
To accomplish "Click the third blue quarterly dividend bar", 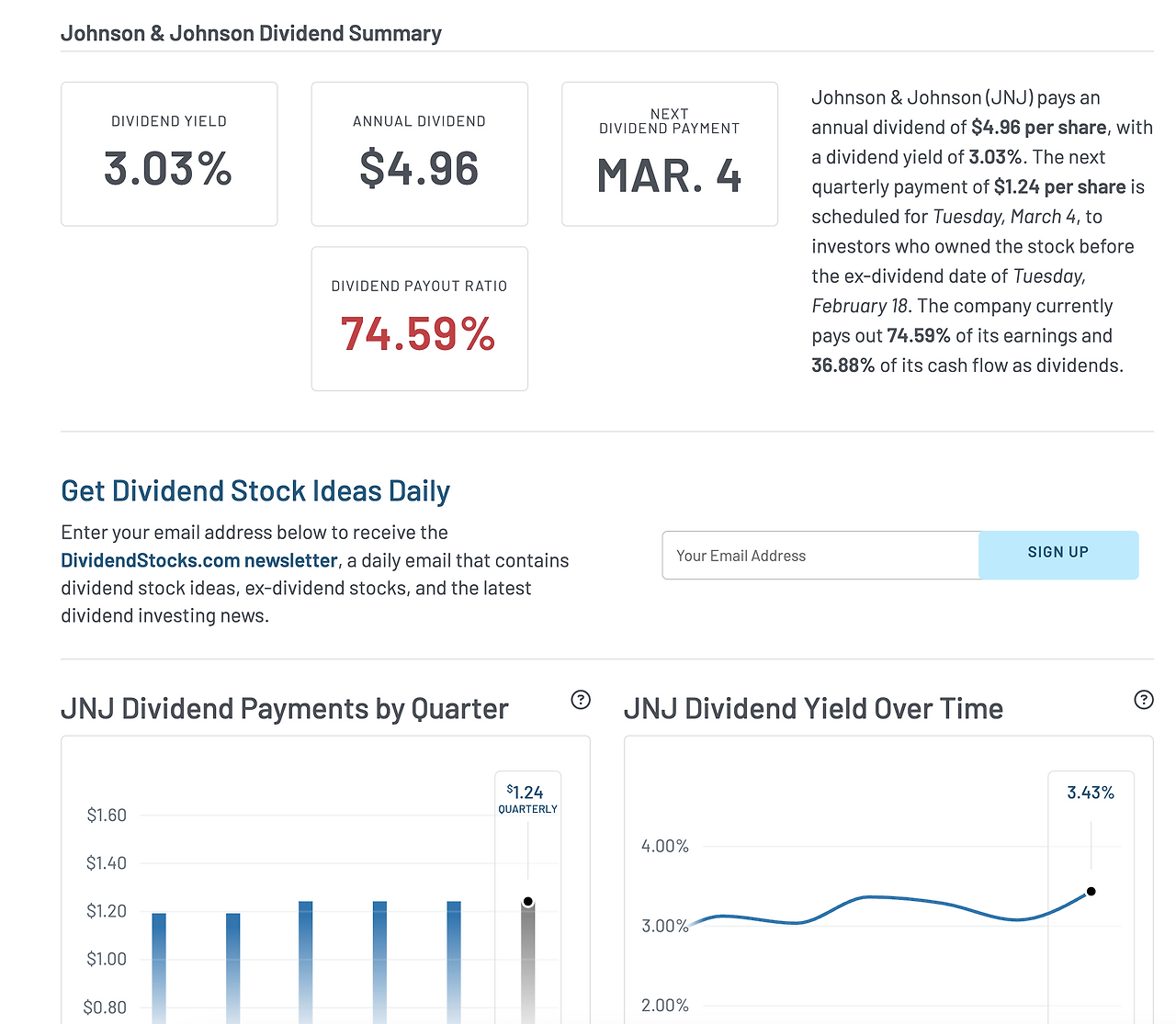I will 306,962.
